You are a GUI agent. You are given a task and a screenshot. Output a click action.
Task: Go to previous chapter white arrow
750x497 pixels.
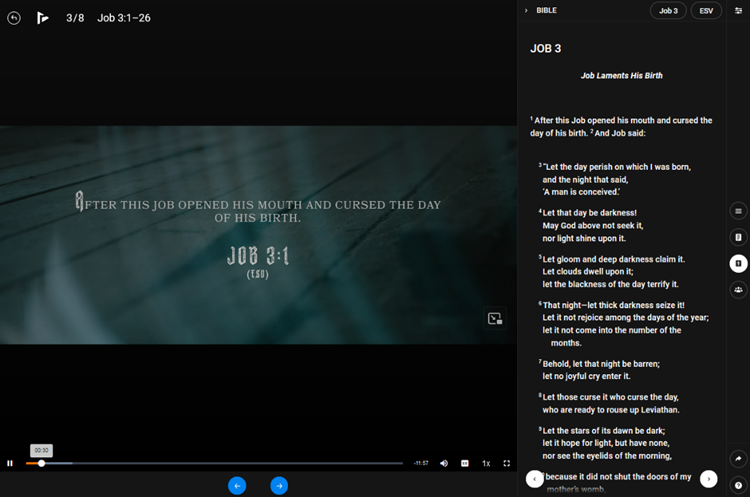535,479
